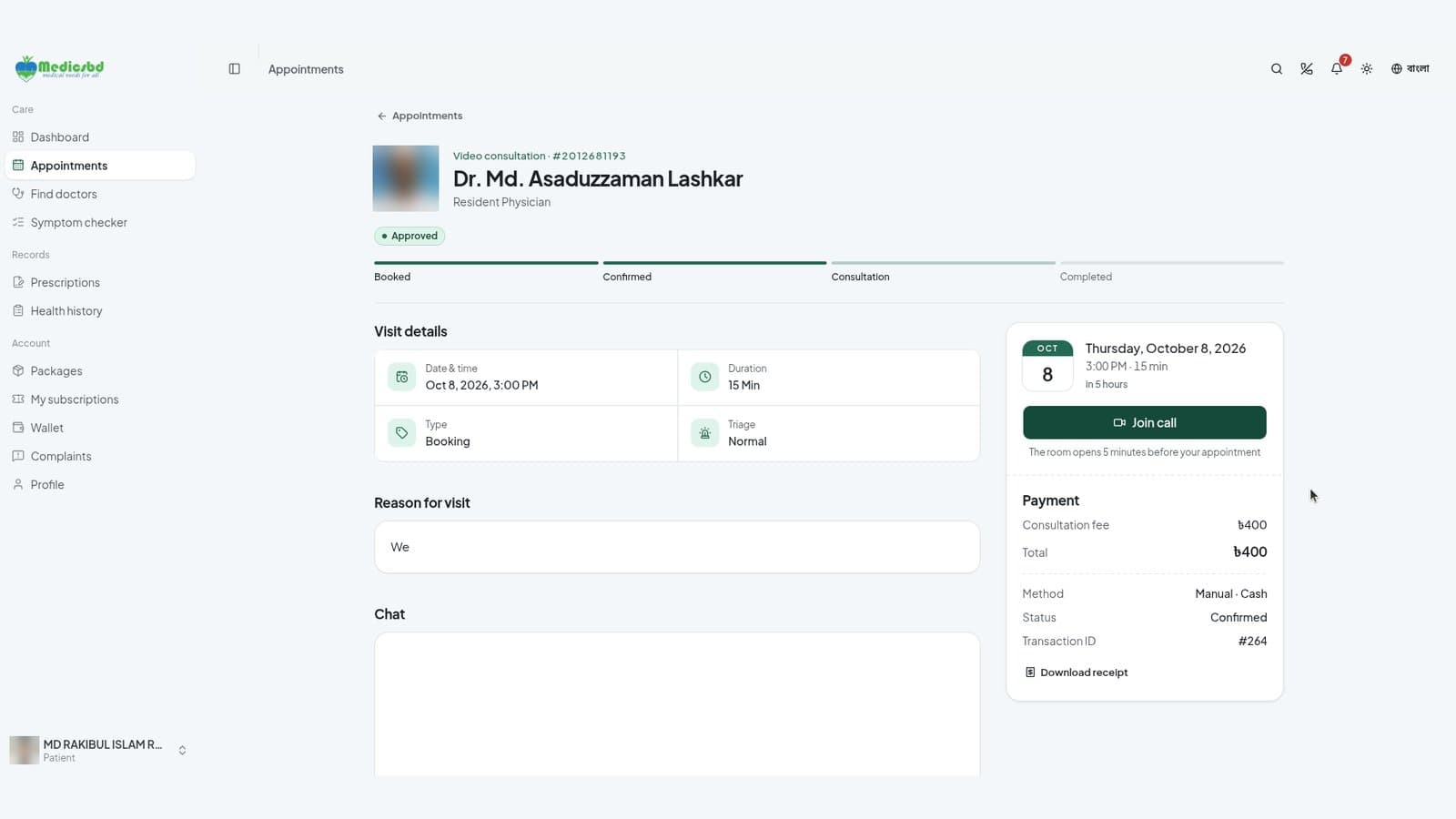1456x819 pixels.
Task: Toggle the light/dark theme sun icon
Action: [x=1367, y=69]
